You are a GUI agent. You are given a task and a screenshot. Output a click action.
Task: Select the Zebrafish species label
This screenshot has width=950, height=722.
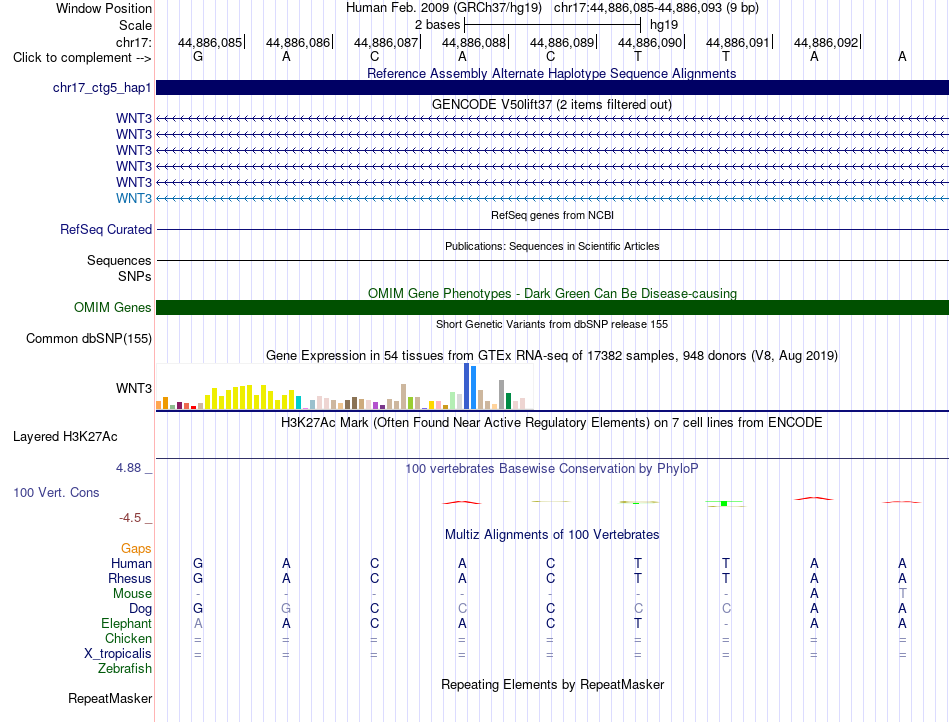point(125,669)
